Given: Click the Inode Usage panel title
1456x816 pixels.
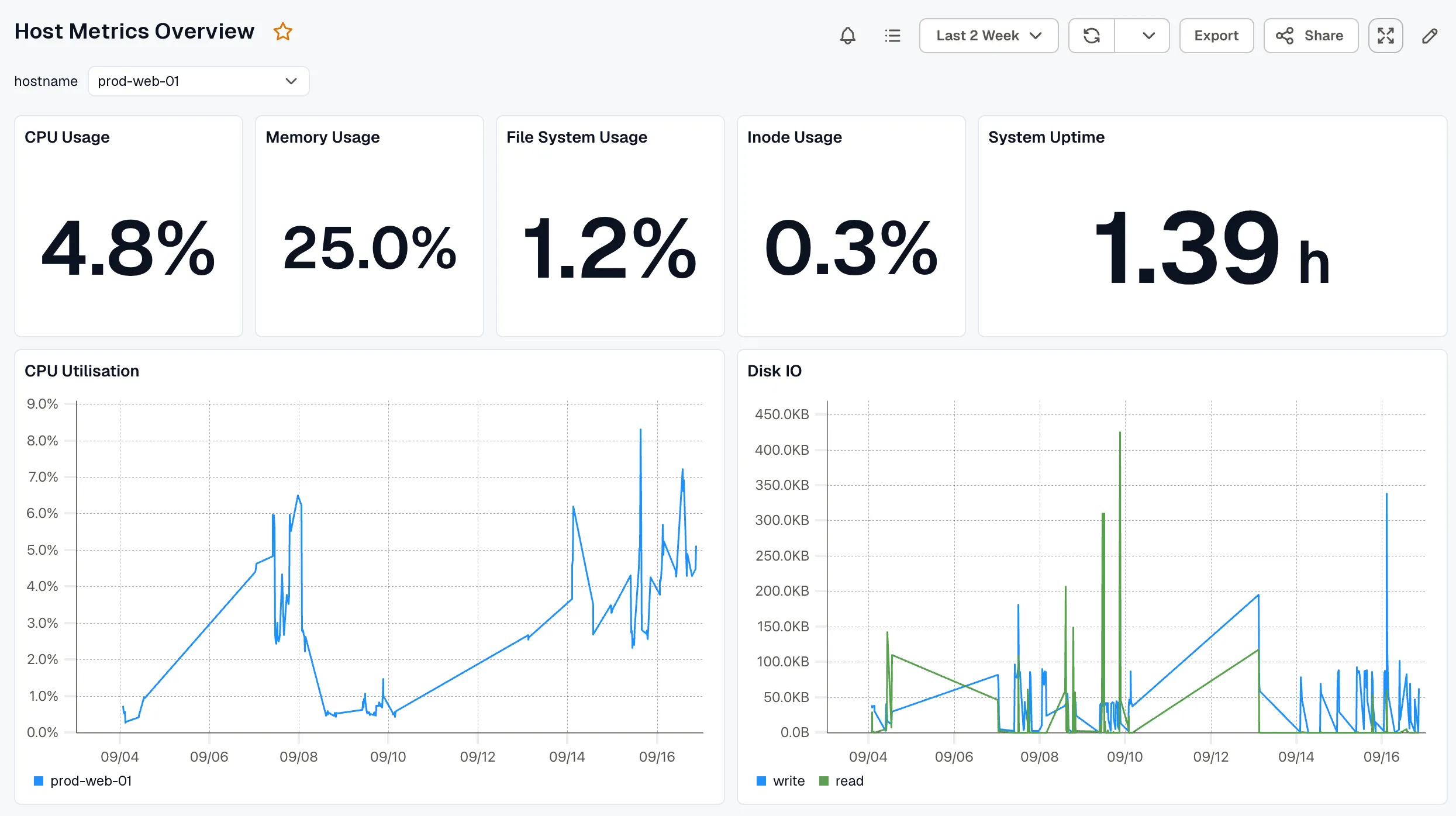Looking at the screenshot, I should click(x=795, y=137).
